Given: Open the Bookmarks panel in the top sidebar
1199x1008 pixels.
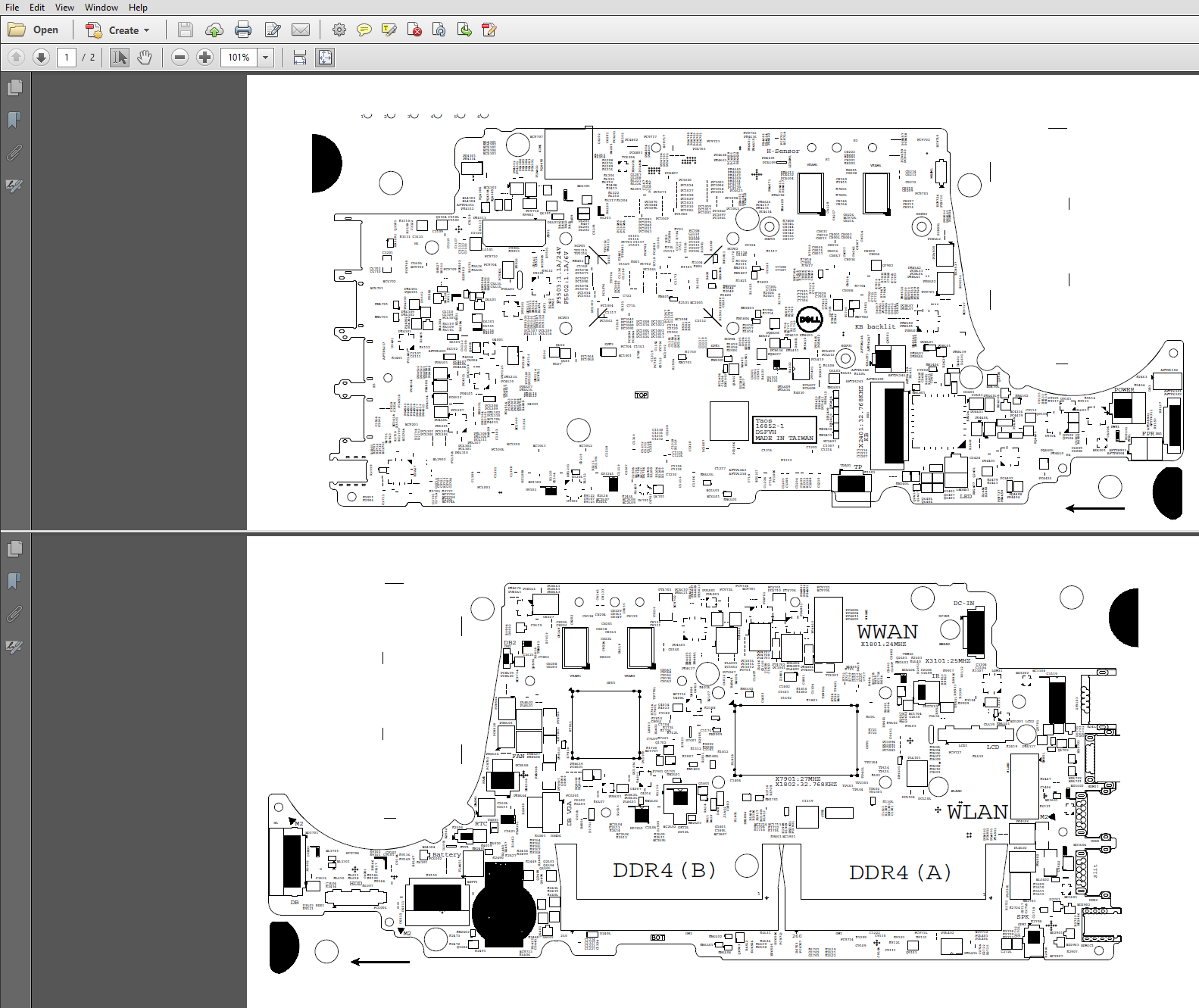Looking at the screenshot, I should click(x=14, y=120).
